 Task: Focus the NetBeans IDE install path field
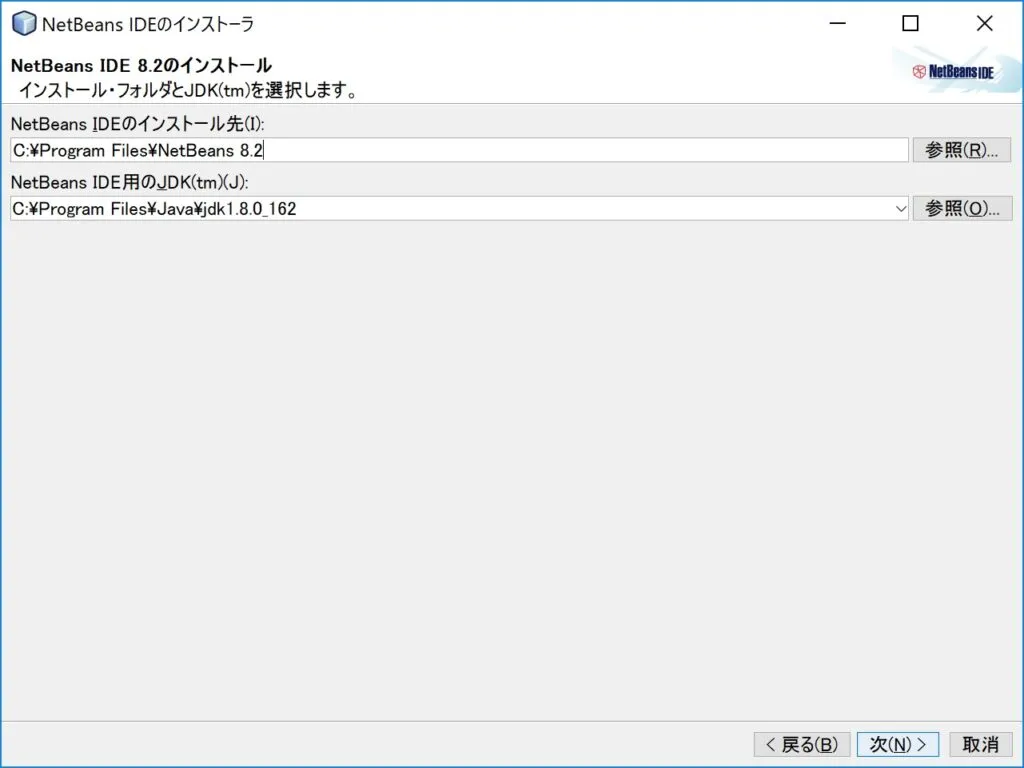pyautogui.click(x=459, y=150)
